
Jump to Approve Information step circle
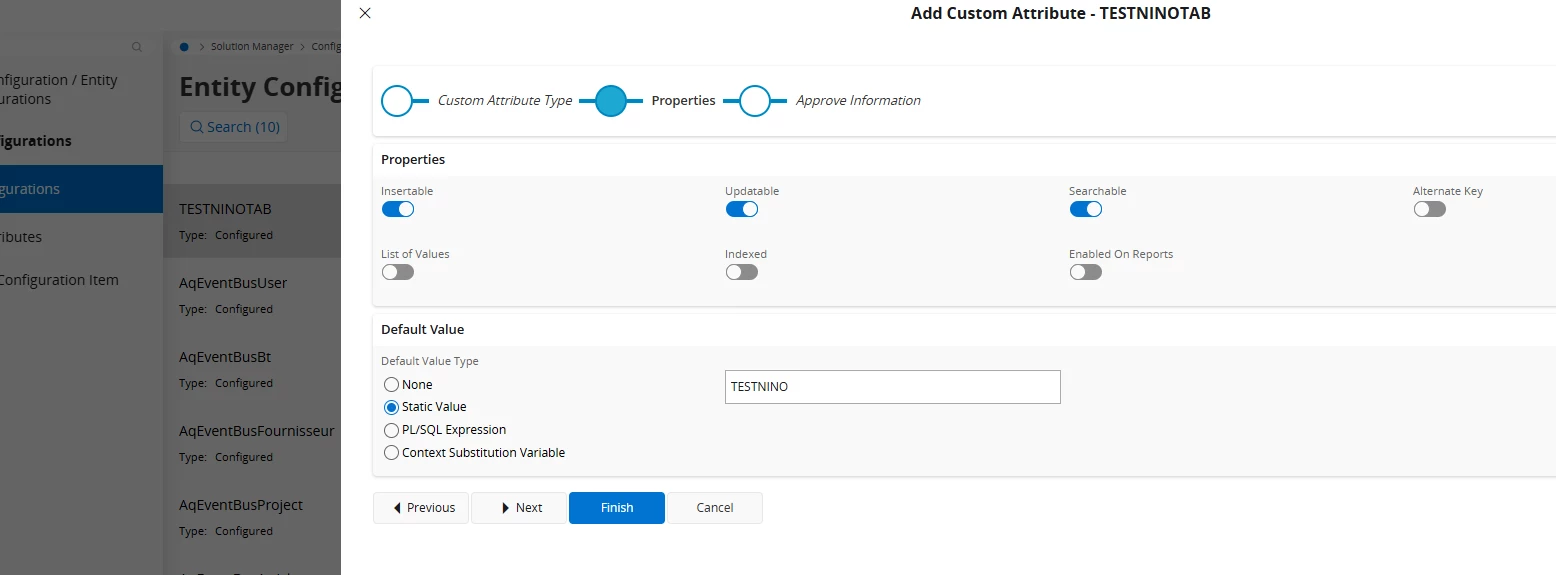coord(755,101)
